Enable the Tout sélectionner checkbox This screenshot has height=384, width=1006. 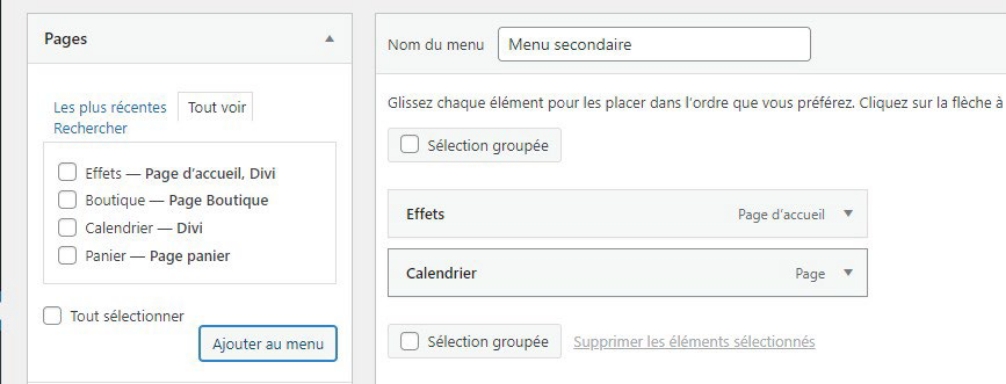[x=53, y=316]
